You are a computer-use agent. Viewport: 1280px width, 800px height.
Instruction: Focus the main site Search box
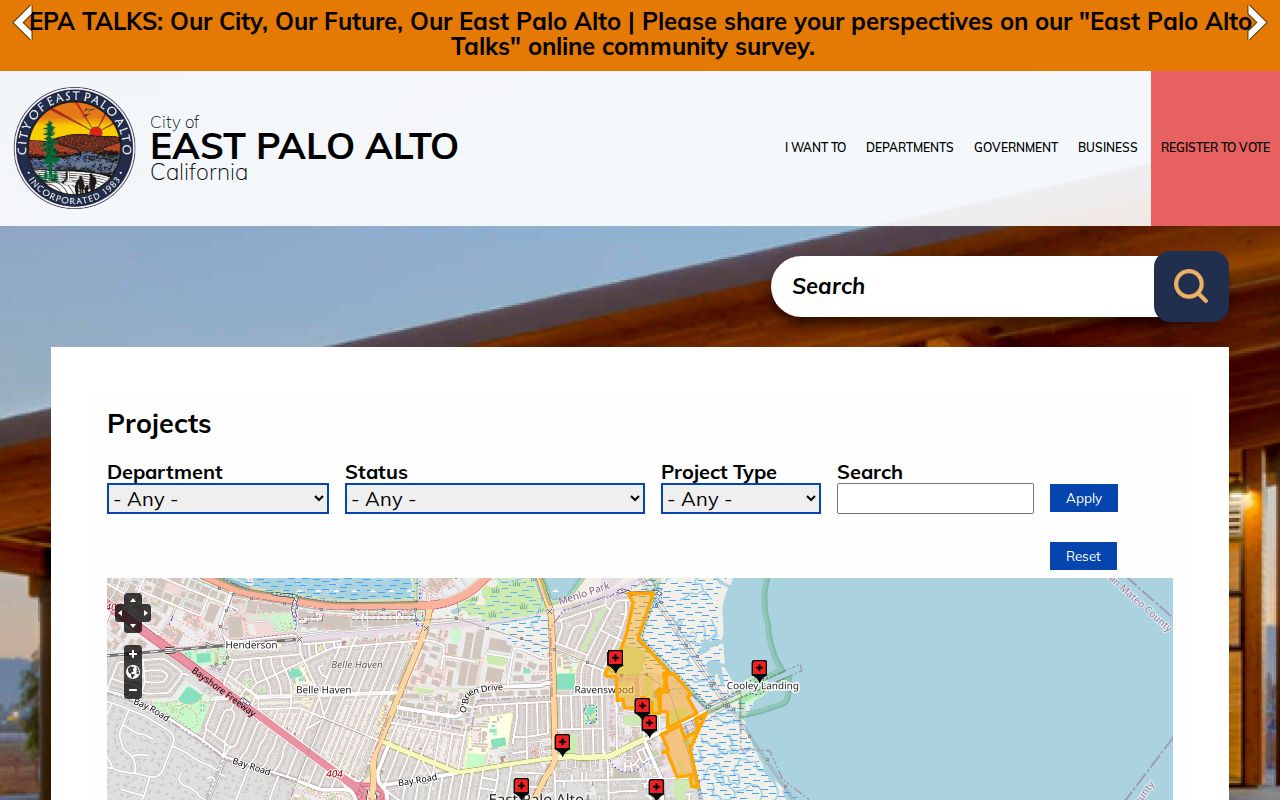[963, 286]
